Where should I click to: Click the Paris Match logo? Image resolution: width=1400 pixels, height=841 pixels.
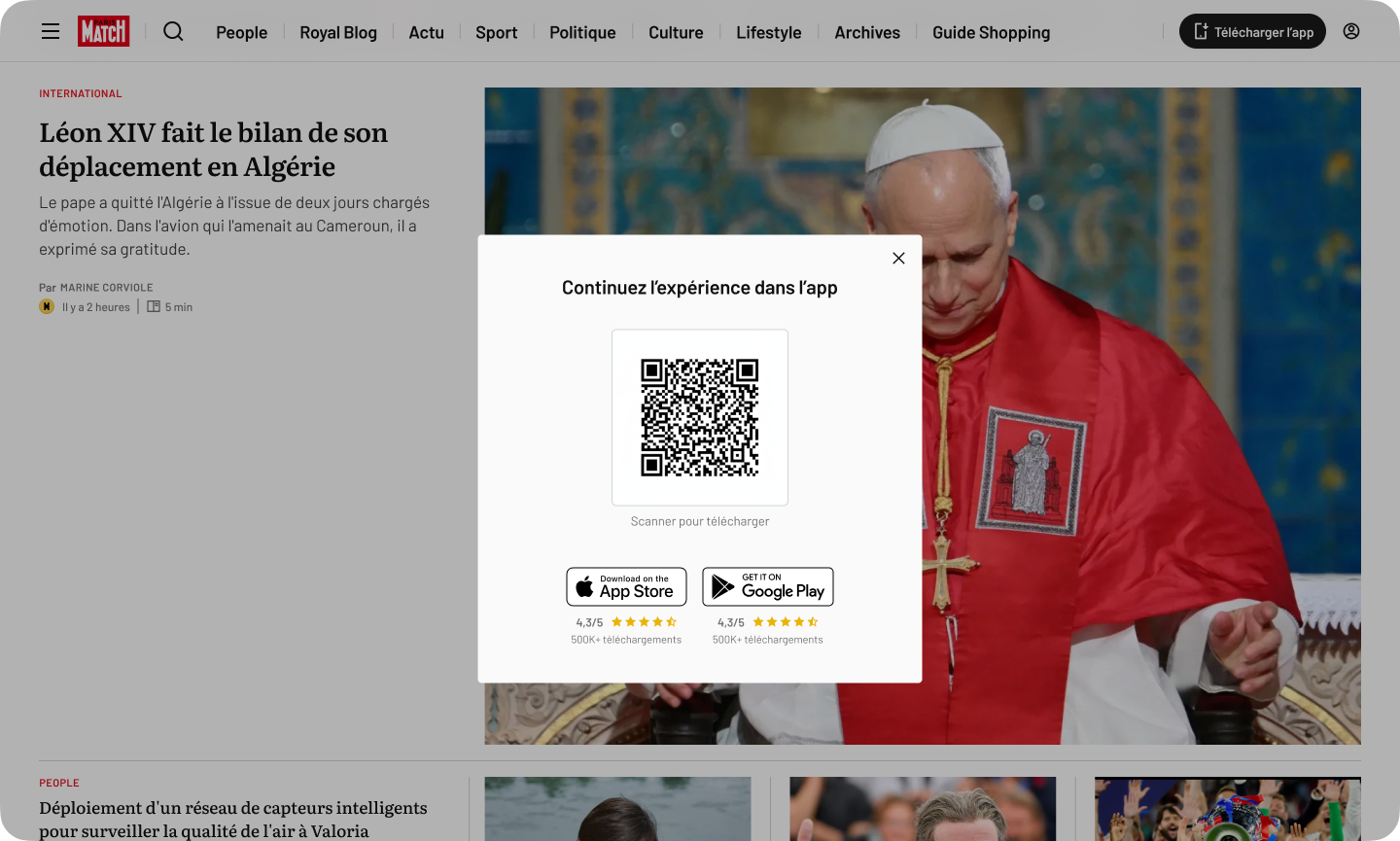tap(103, 31)
